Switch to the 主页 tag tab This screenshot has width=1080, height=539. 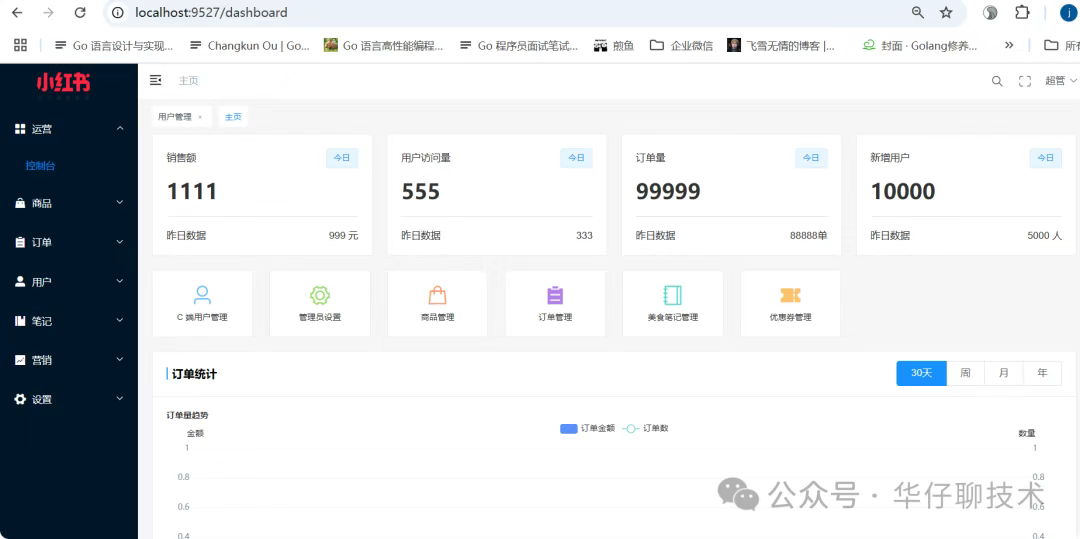click(x=233, y=117)
